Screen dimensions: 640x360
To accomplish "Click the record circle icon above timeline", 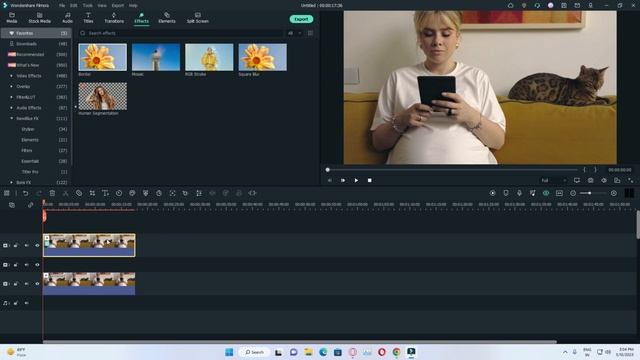I will (493, 193).
